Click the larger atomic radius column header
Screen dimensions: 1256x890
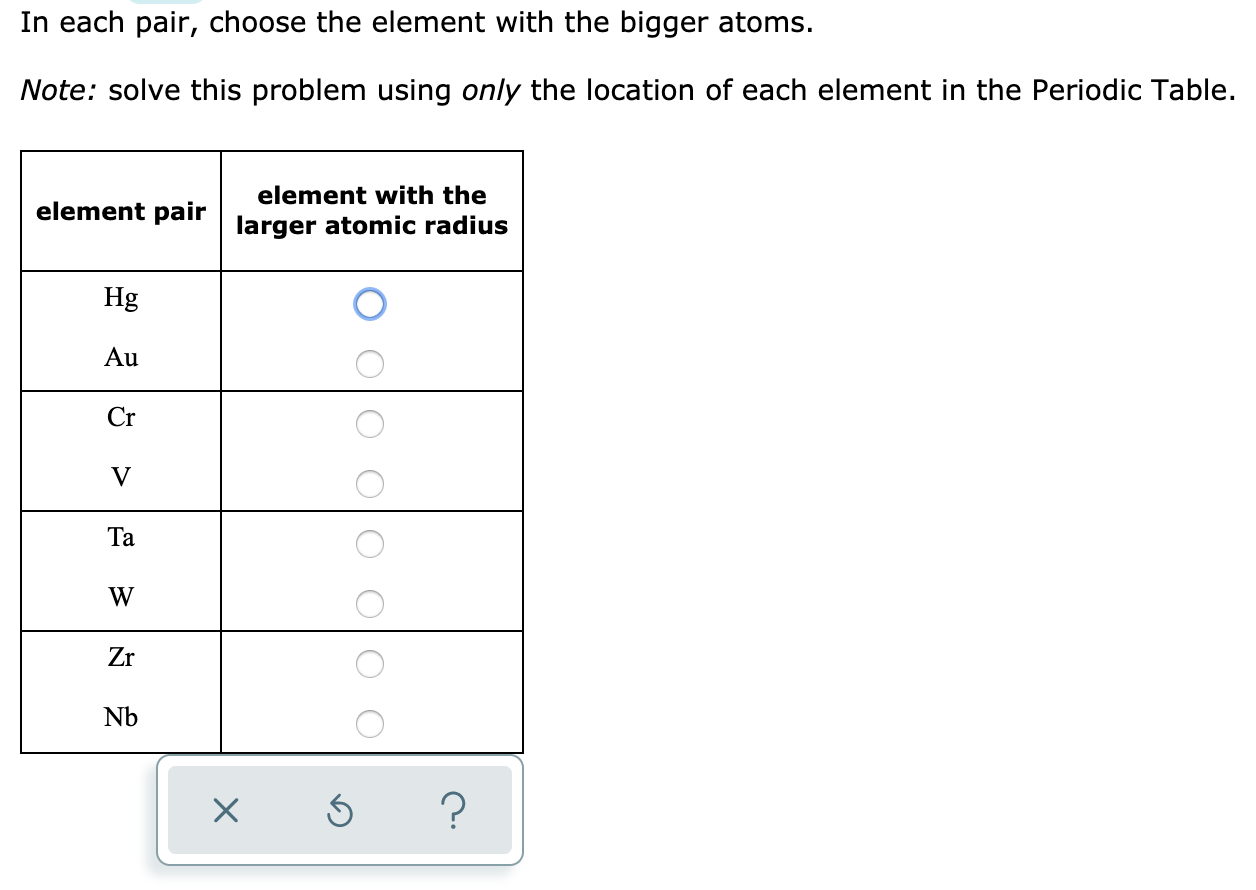371,211
